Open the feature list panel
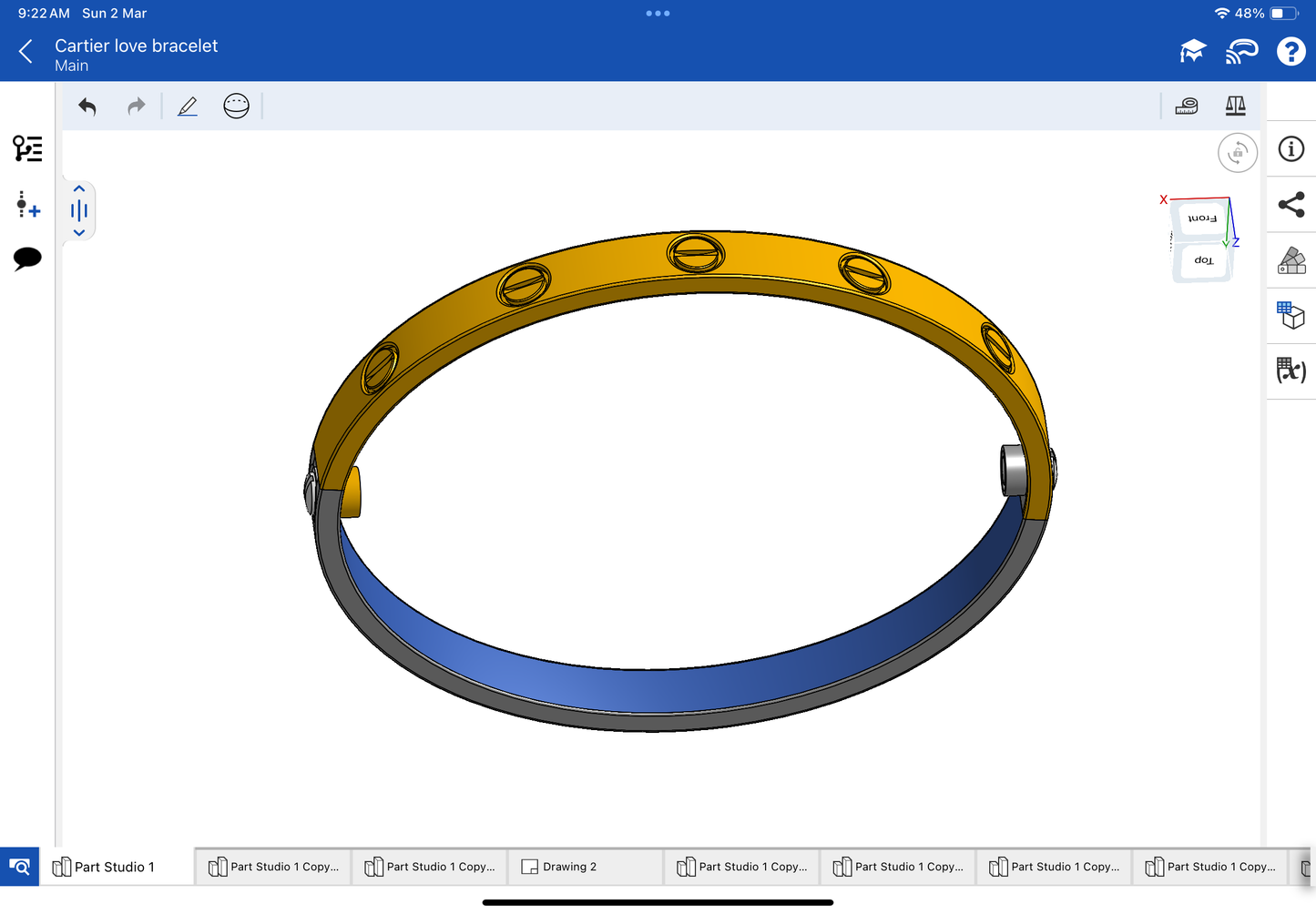The image size is (1316, 914). pyautogui.click(x=27, y=148)
